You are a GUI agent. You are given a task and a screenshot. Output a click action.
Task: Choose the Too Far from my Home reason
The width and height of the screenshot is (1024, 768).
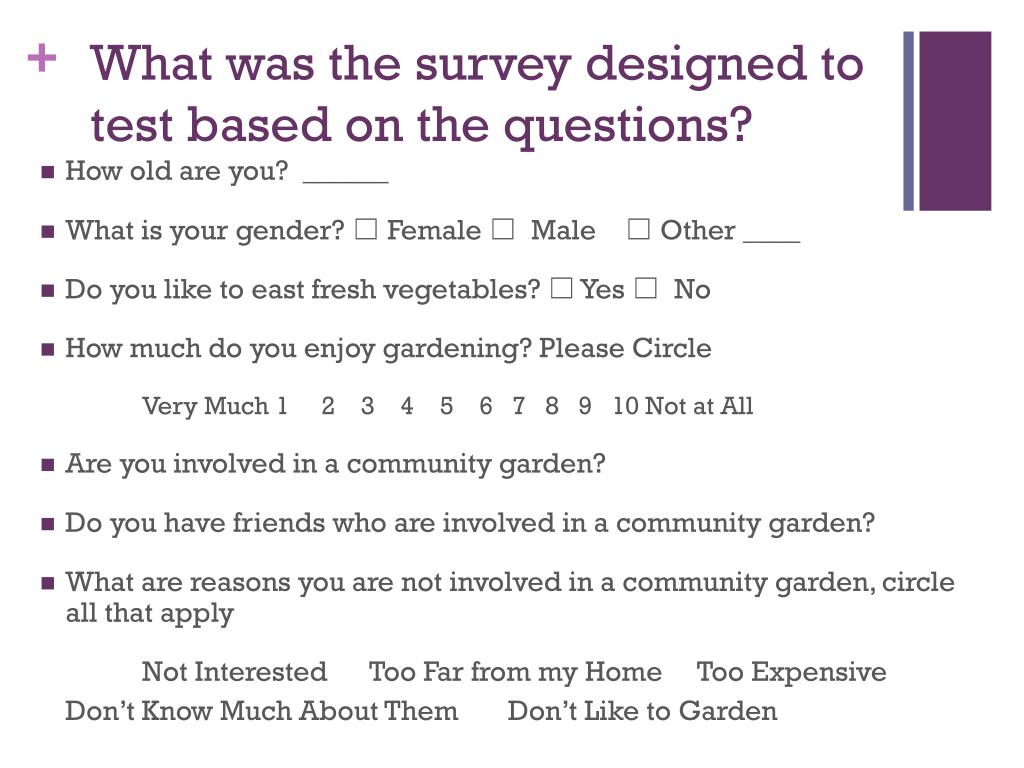[x=515, y=671]
